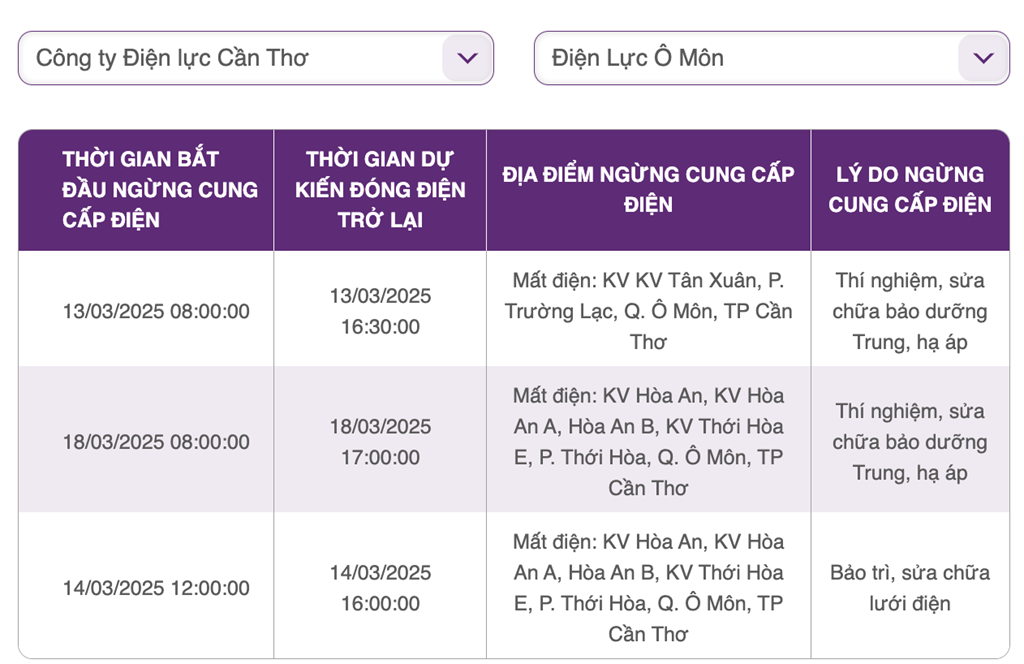
Task: Click the chevron arrow beside Công ty Điện lực Cần Thơ
Action: (x=467, y=58)
